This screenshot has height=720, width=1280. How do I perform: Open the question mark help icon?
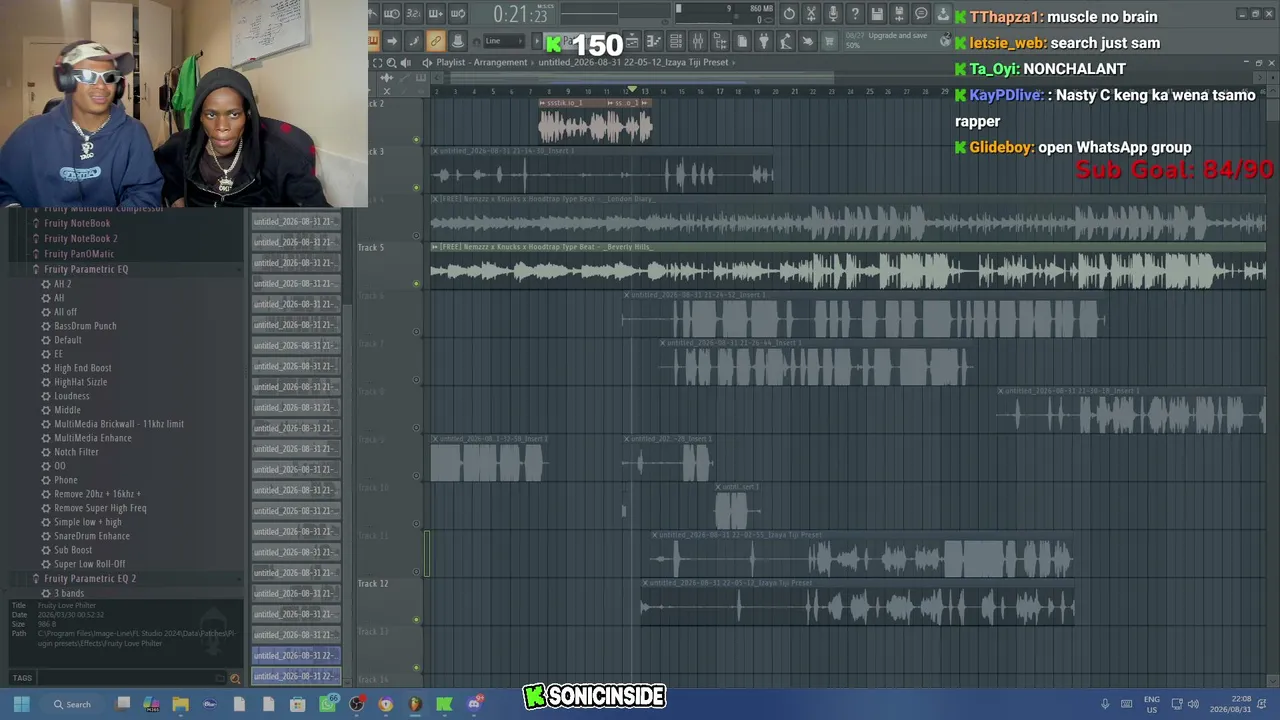(855, 14)
